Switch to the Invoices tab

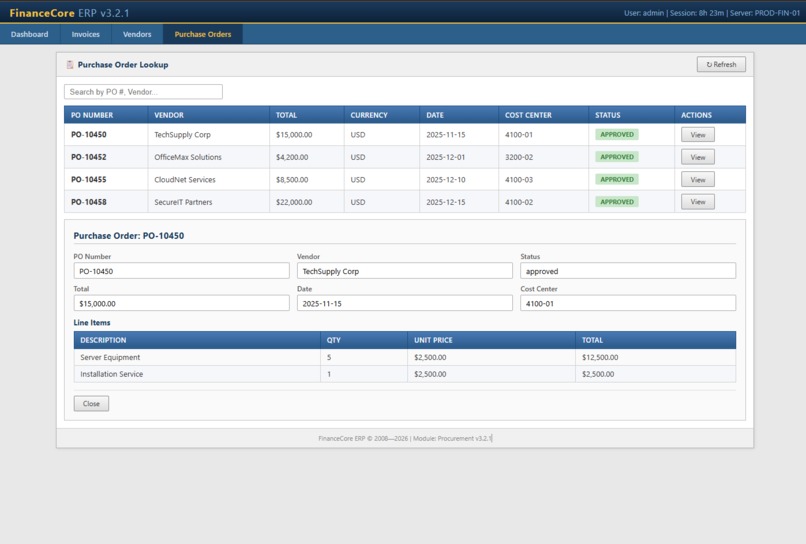click(x=85, y=34)
